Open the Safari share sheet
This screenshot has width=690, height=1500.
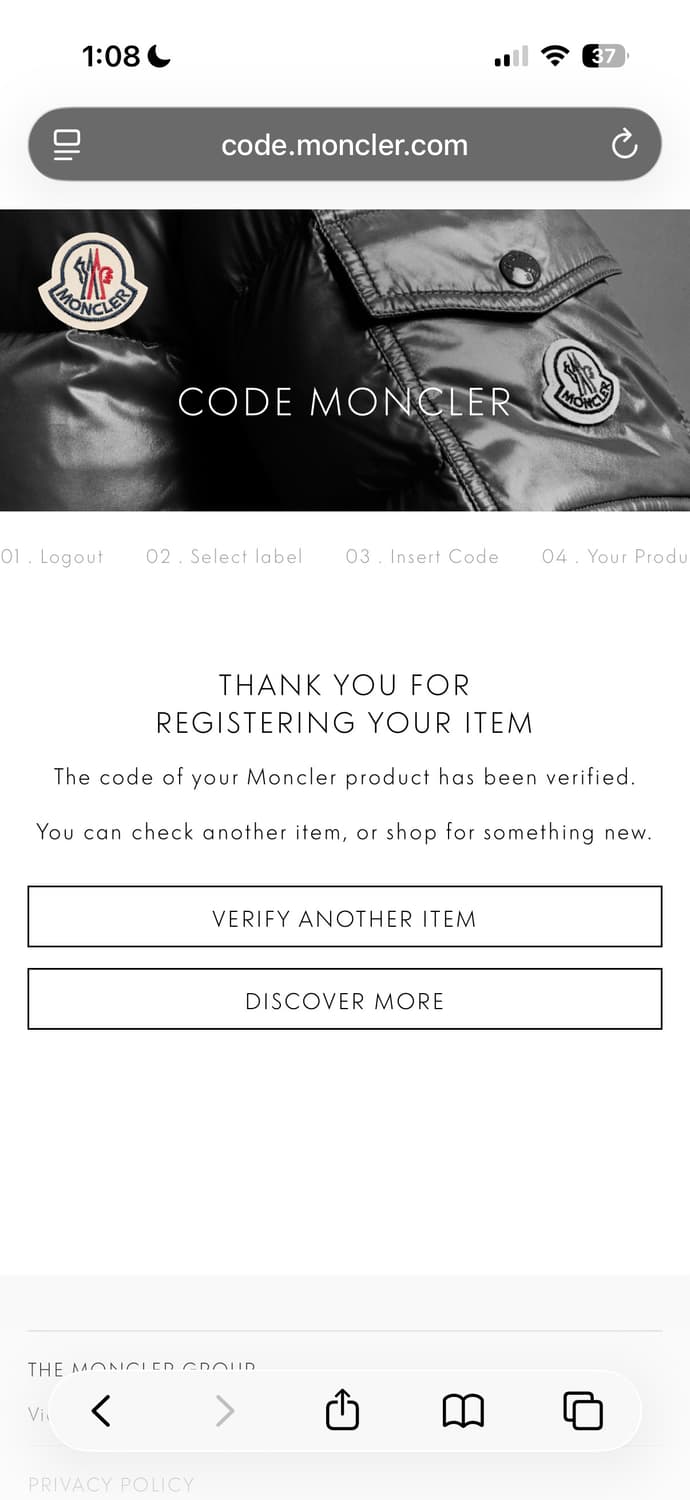(x=342, y=1411)
